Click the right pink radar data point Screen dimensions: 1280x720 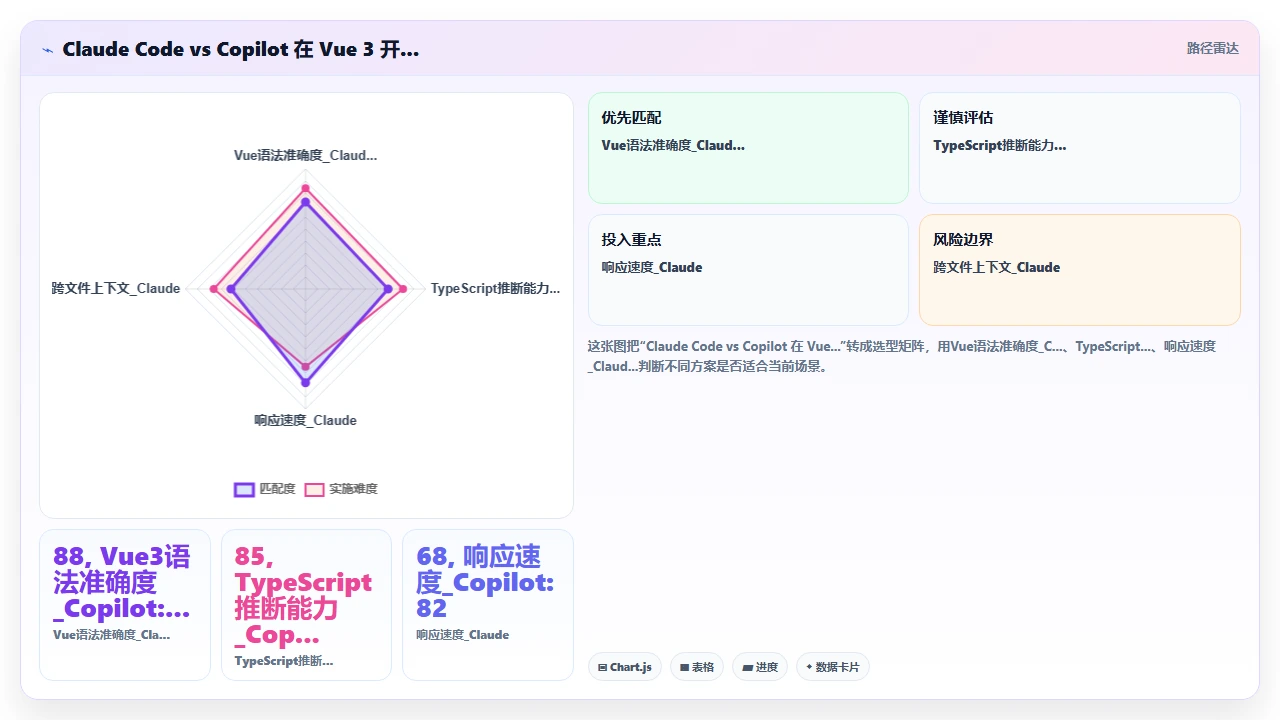coord(403,289)
